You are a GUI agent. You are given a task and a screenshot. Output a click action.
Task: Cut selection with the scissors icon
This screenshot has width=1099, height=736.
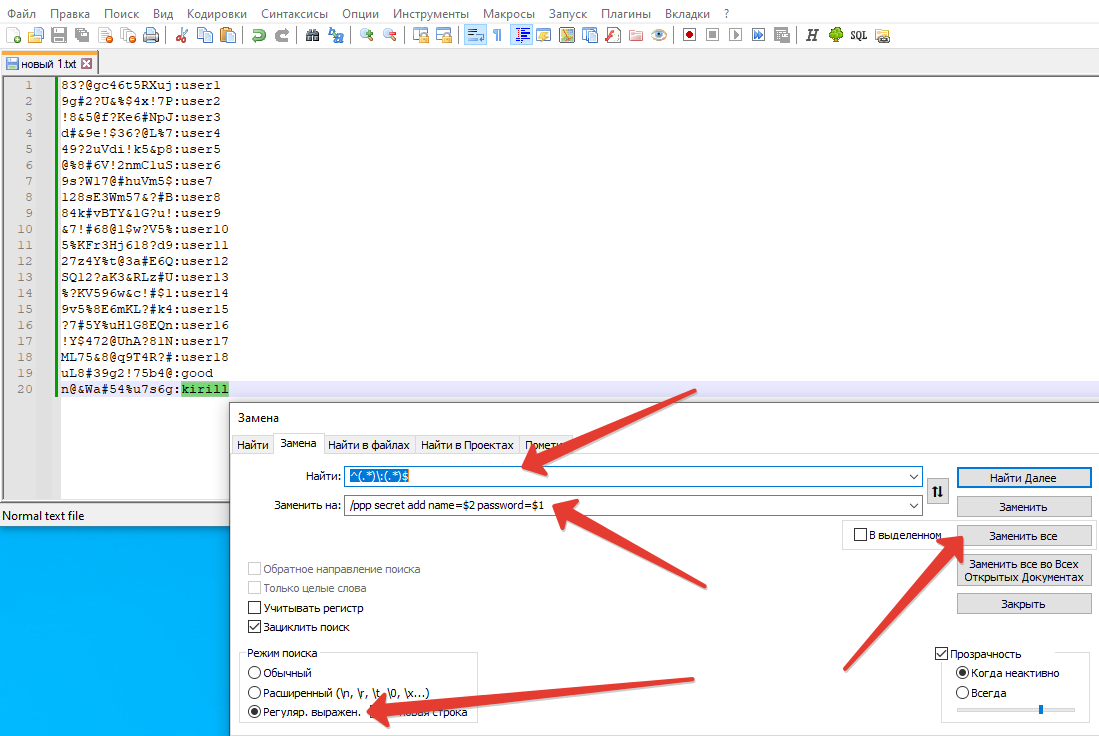(x=182, y=35)
